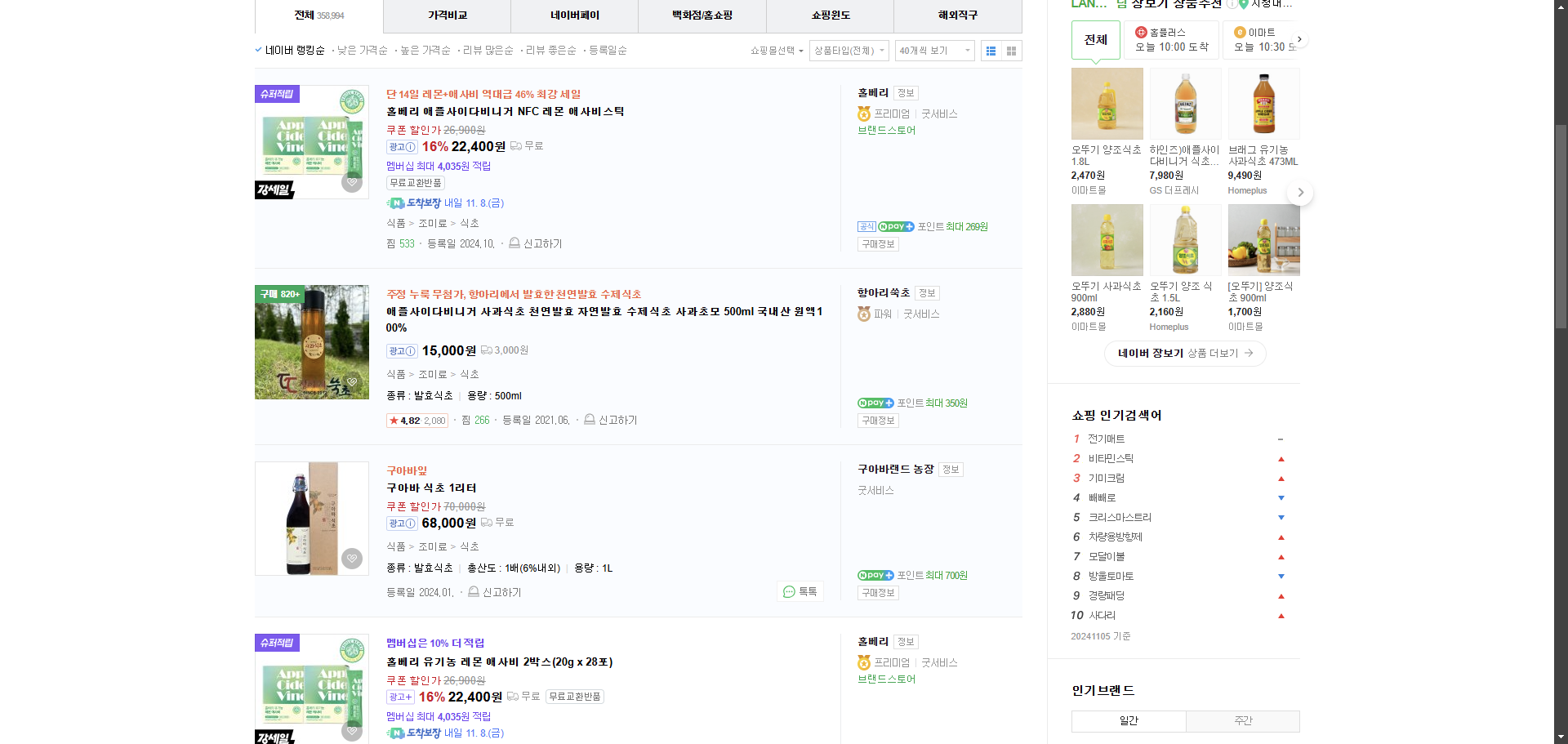Click popular keyword 크리스마스트리

click(x=1120, y=518)
